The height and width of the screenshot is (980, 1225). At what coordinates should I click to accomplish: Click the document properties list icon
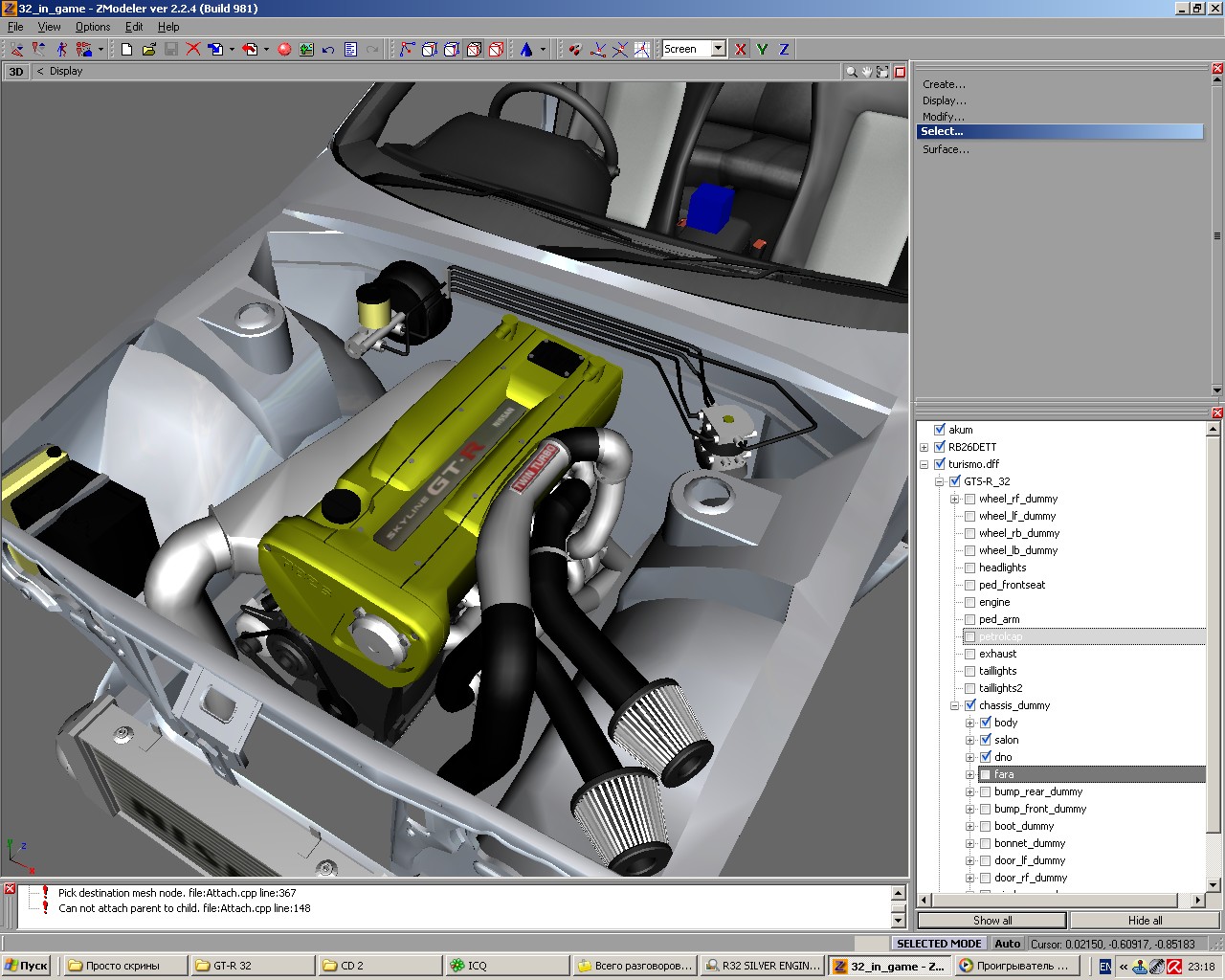350,49
